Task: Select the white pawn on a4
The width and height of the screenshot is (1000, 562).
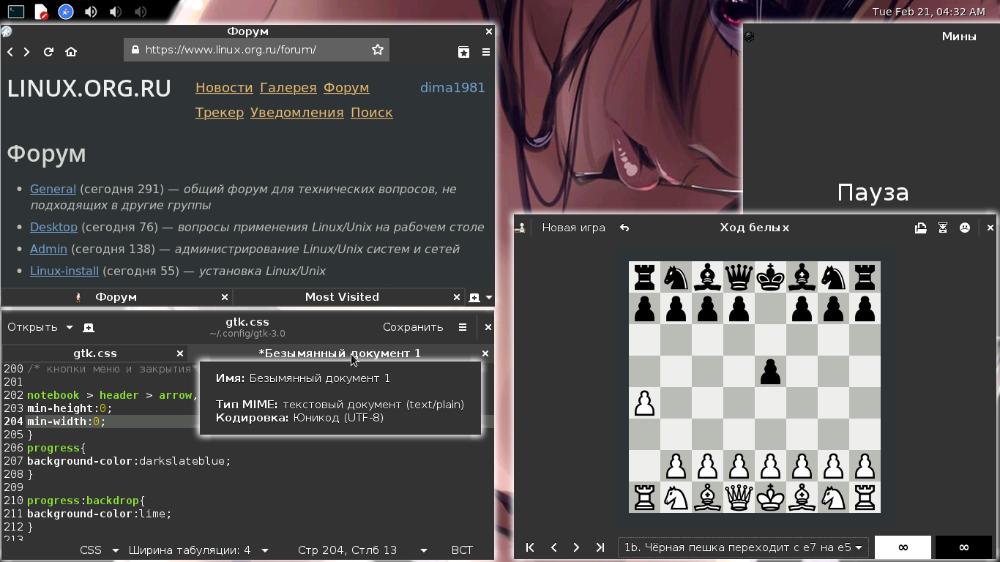Action: 645,404
